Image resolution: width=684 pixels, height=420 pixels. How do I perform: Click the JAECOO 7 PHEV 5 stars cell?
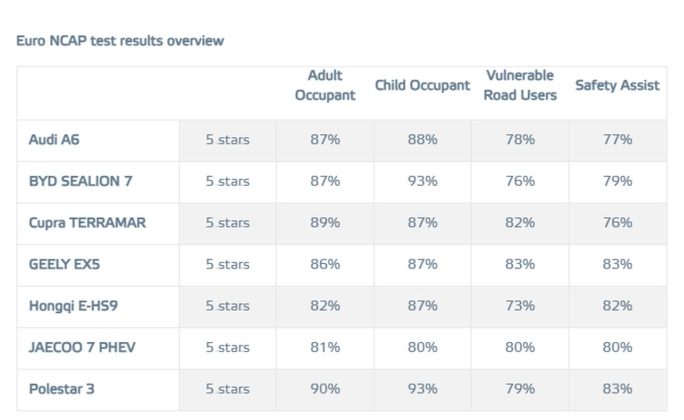click(227, 347)
